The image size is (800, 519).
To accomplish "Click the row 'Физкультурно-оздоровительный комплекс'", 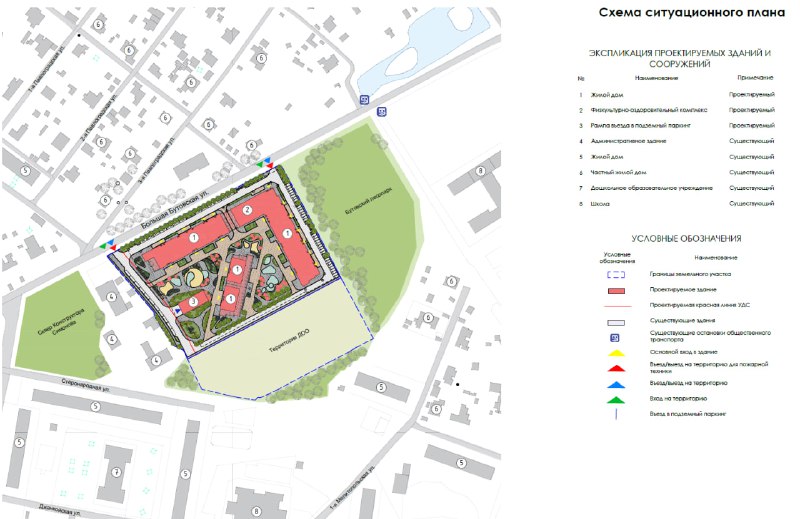I will pyautogui.click(x=677, y=110).
